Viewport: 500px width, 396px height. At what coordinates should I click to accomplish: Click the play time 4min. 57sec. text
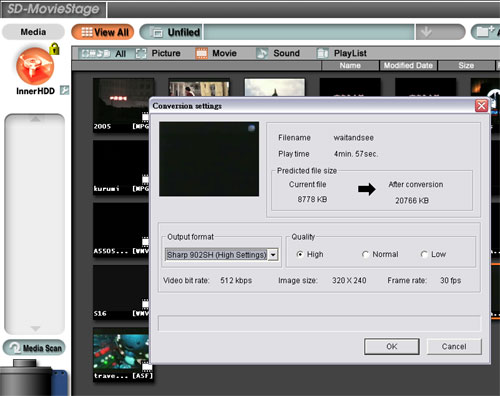pos(356,154)
